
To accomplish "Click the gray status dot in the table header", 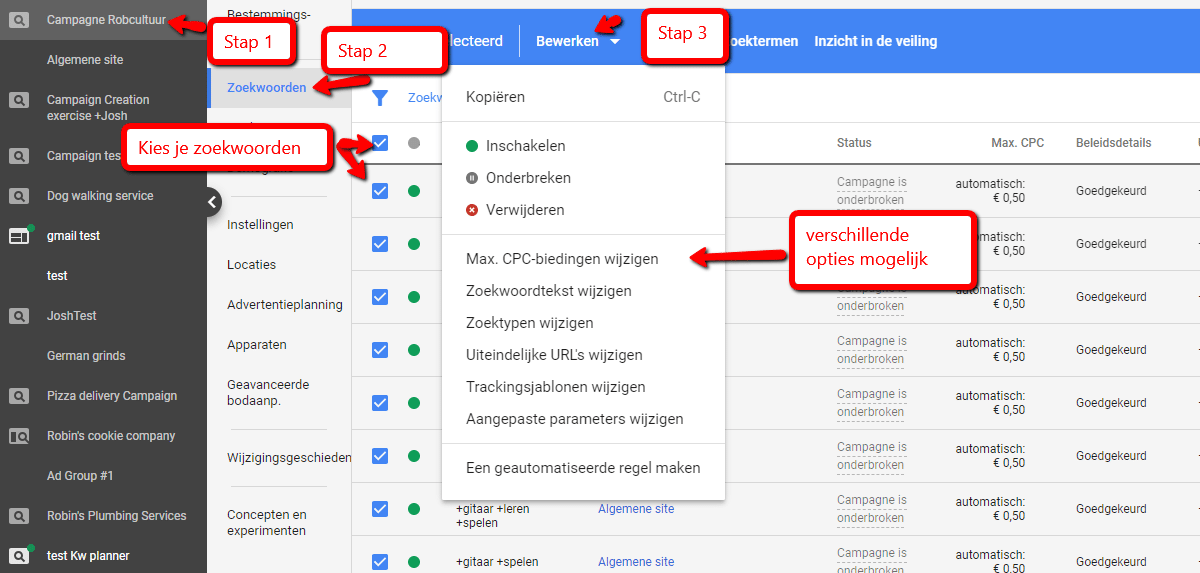I will [x=414, y=144].
